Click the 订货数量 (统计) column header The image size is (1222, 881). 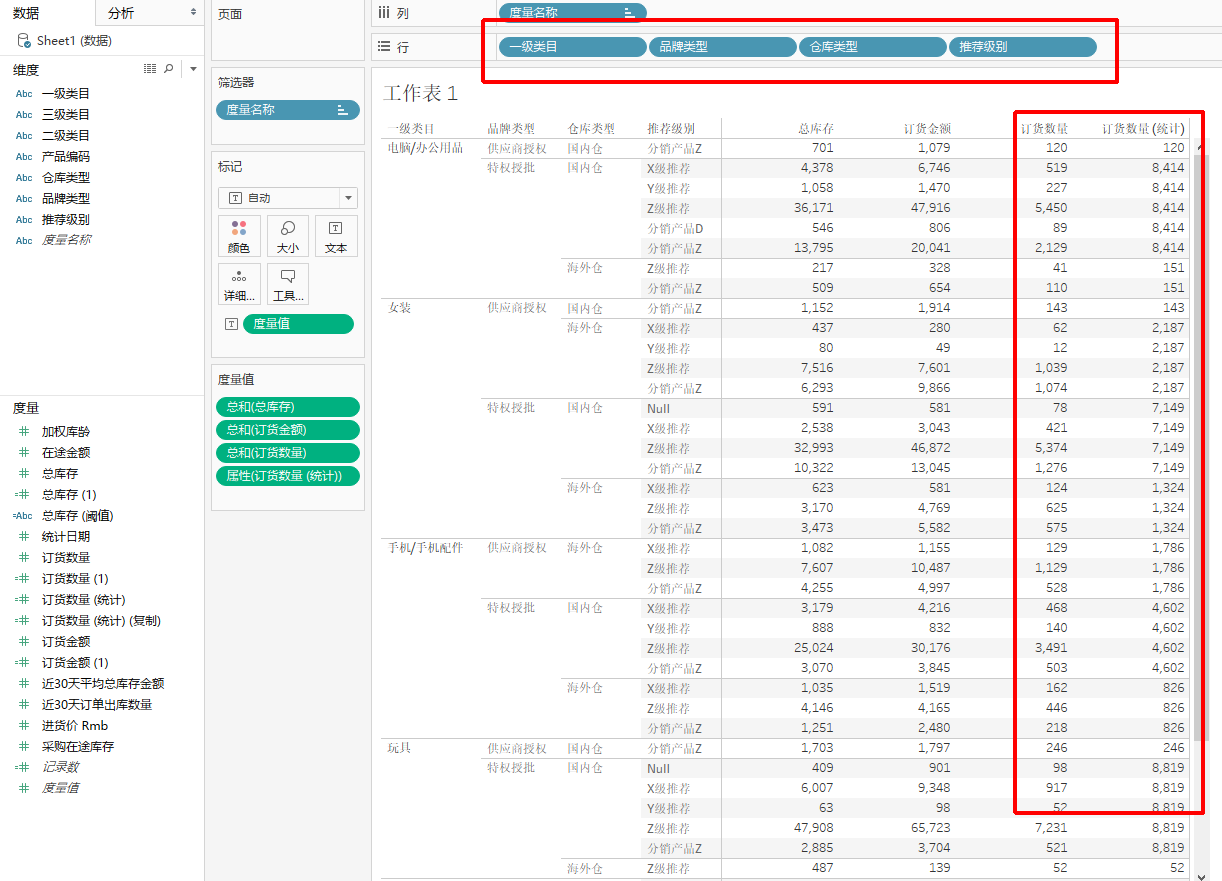pyautogui.click(x=1143, y=129)
